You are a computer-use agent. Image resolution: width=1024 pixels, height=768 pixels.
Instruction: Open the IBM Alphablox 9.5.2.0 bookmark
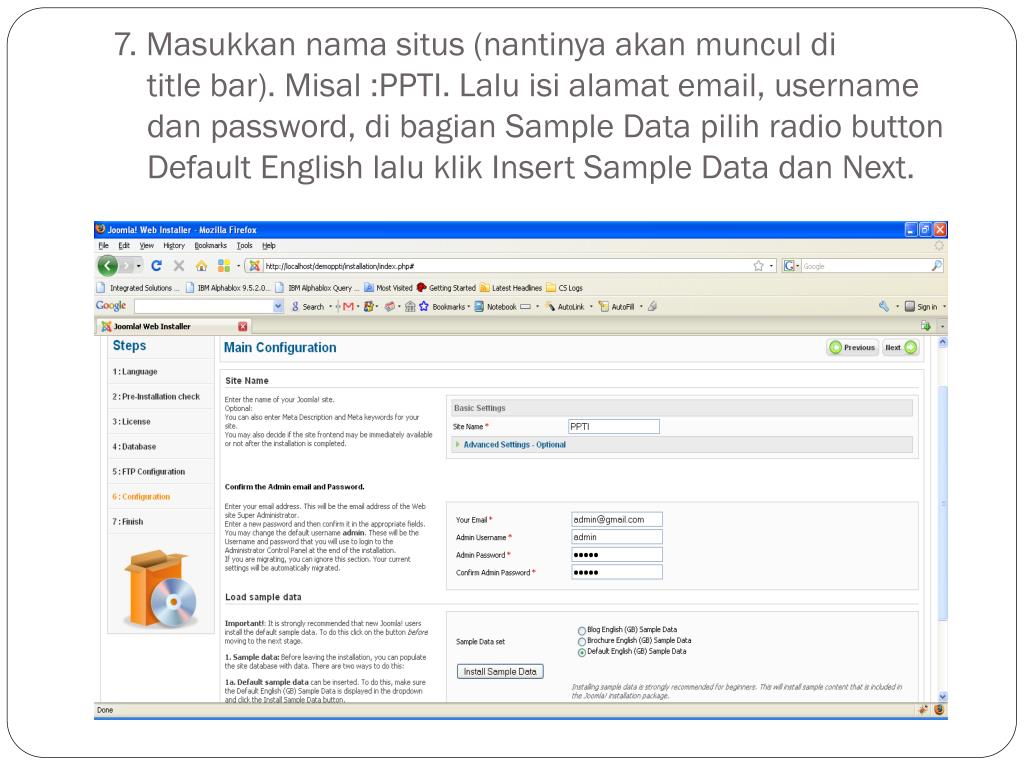coord(228,287)
